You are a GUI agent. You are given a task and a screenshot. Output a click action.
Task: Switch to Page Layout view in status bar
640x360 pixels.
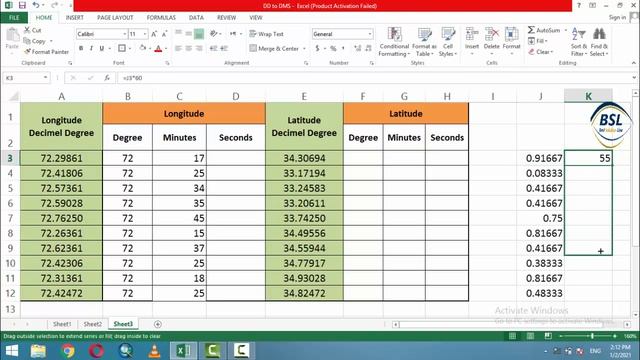tap(530, 336)
